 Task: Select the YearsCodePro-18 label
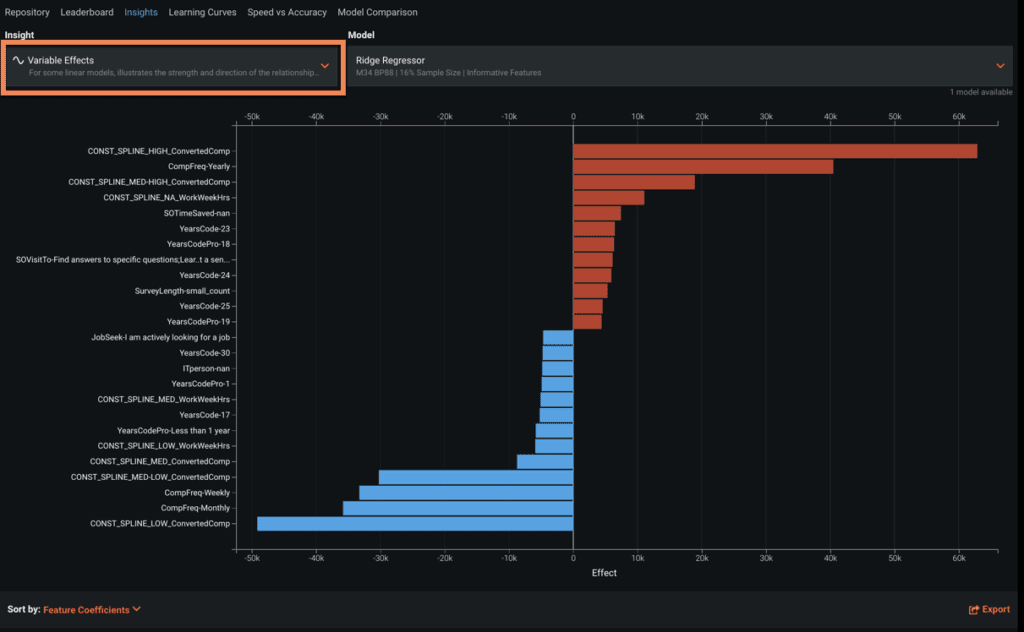pos(199,244)
